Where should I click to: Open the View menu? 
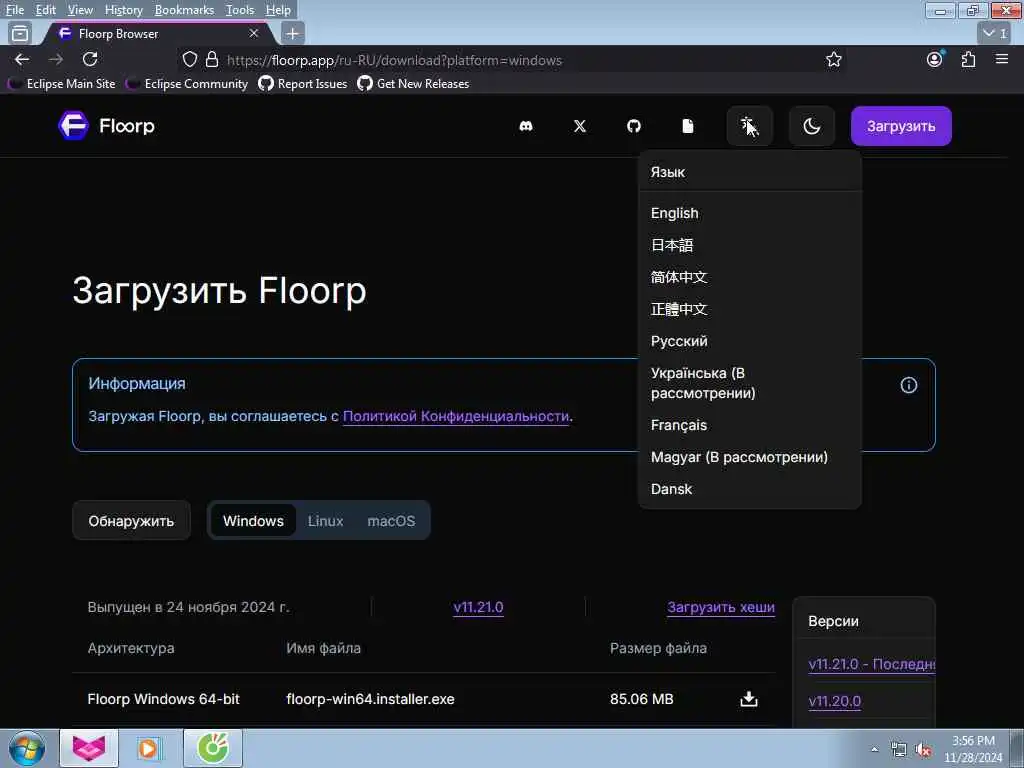(80, 10)
